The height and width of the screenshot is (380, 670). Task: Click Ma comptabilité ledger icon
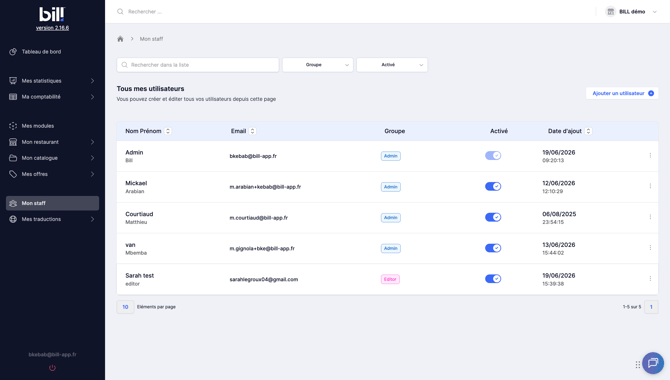click(13, 97)
